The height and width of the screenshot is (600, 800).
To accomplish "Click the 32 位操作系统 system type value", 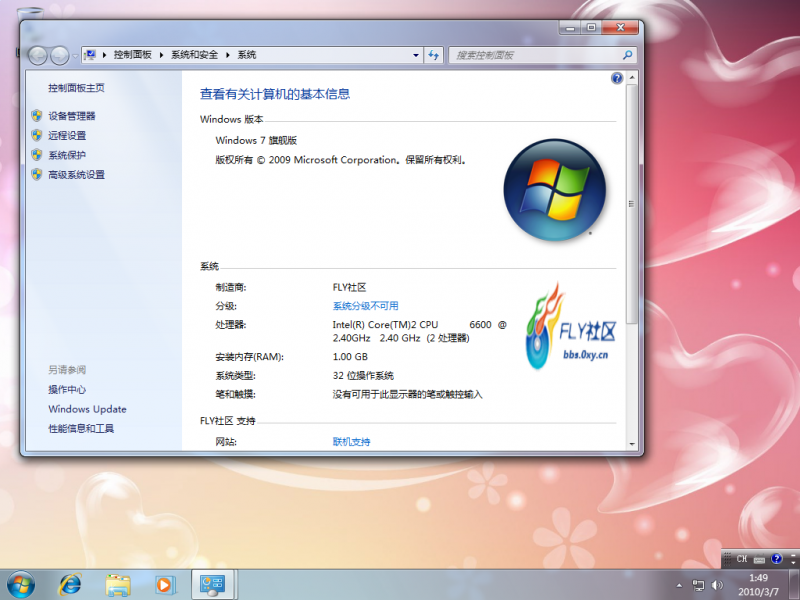I will coord(363,376).
